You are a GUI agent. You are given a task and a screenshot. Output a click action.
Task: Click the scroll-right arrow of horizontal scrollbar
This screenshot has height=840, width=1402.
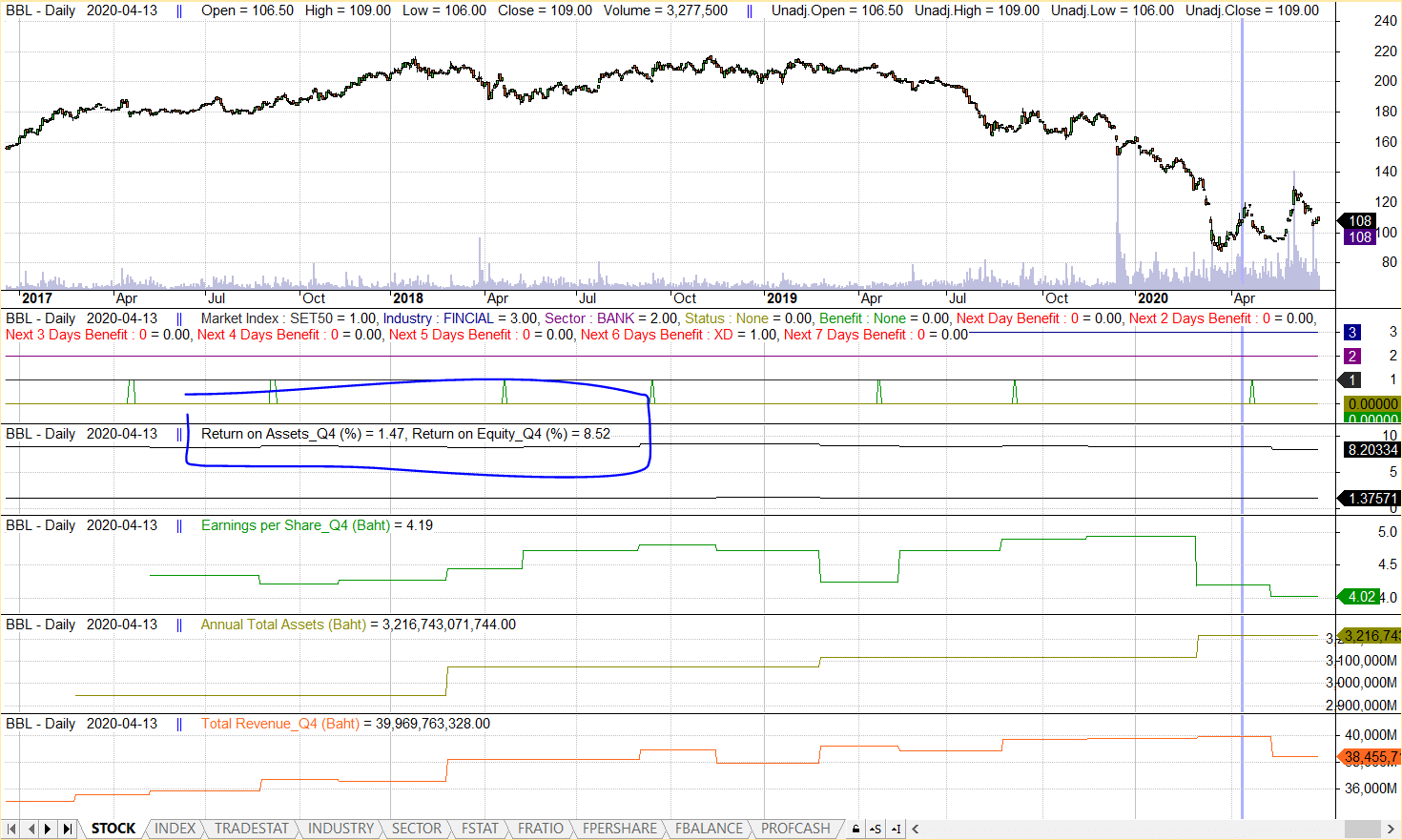(x=1391, y=829)
